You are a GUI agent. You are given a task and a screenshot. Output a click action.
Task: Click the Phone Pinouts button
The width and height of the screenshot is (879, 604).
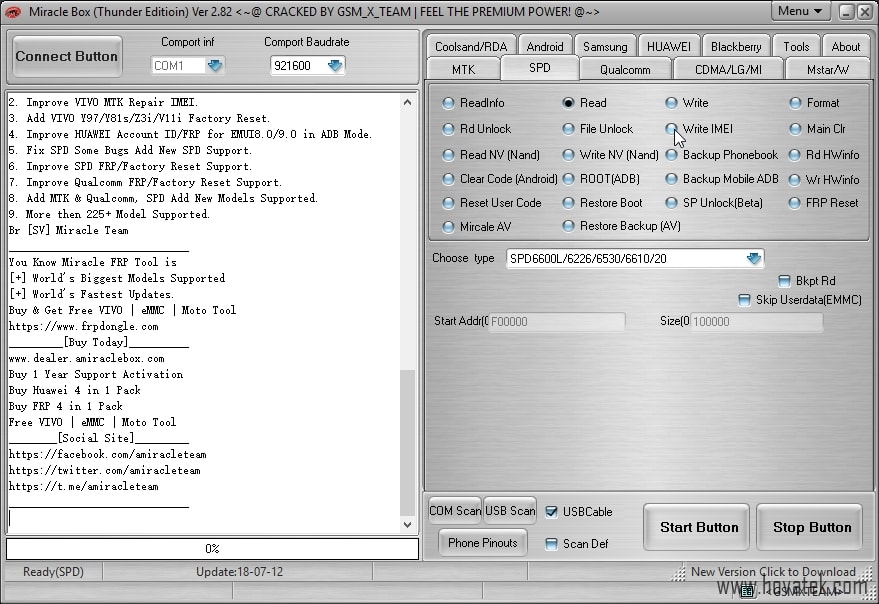pos(483,543)
